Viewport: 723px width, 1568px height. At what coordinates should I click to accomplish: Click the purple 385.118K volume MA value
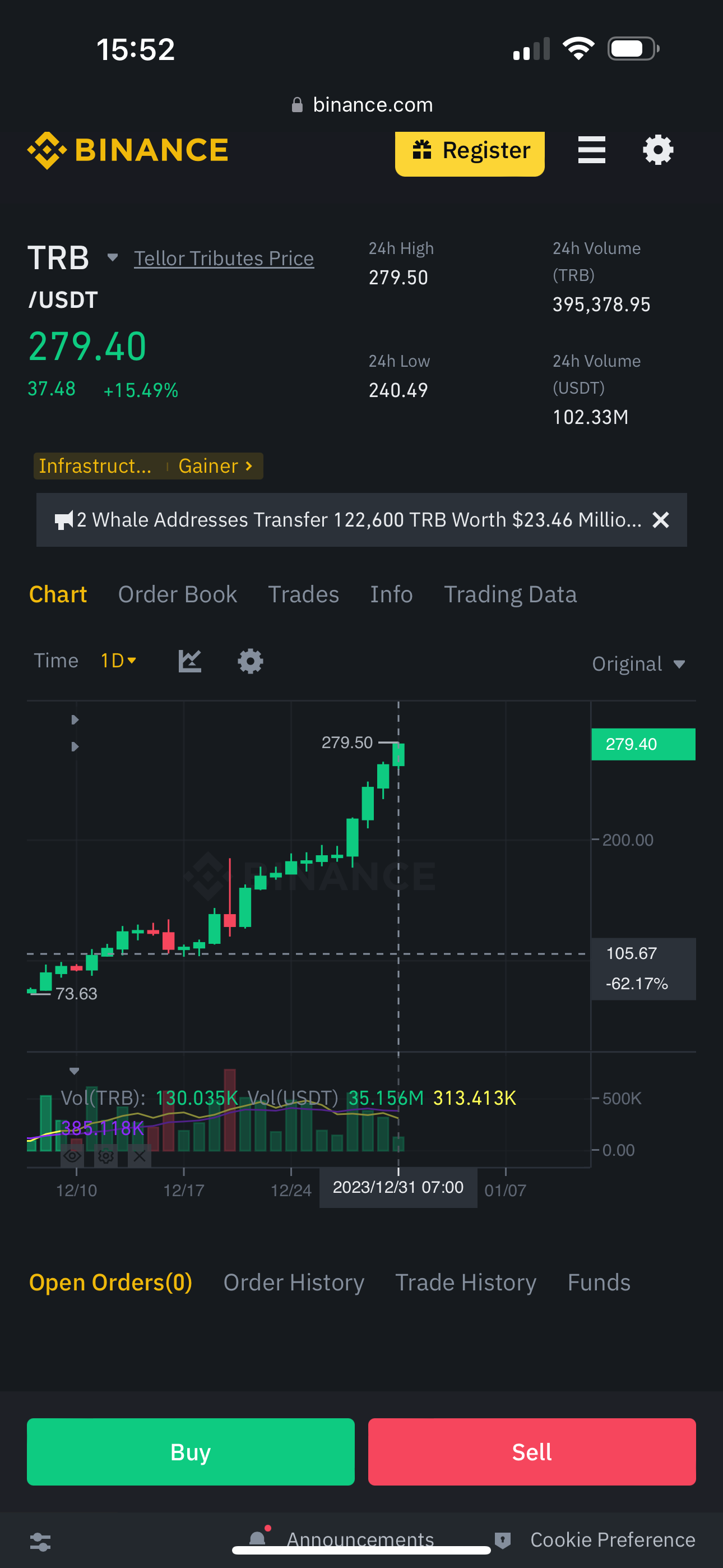coord(103,1128)
